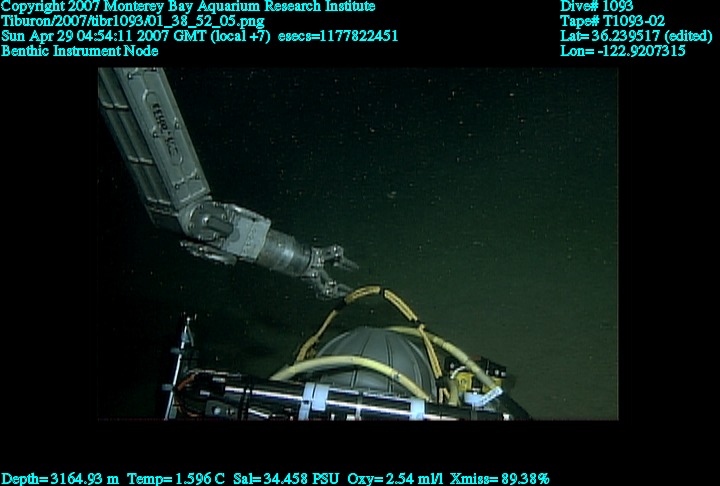Click the reading "Xmiss=89.38%"
The width and height of the screenshot is (720, 486).
(500, 479)
